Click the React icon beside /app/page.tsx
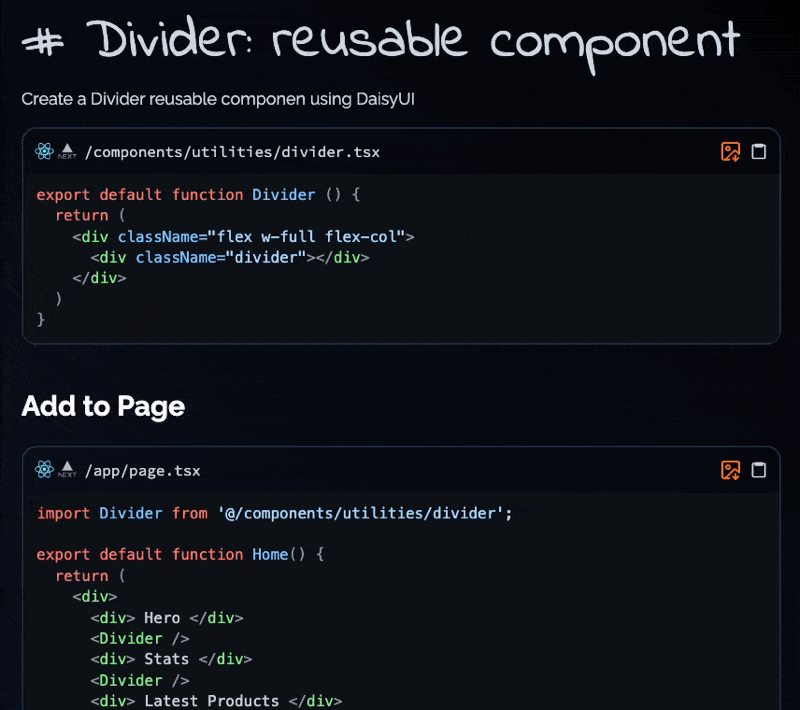The height and width of the screenshot is (710, 800). [x=44, y=469]
